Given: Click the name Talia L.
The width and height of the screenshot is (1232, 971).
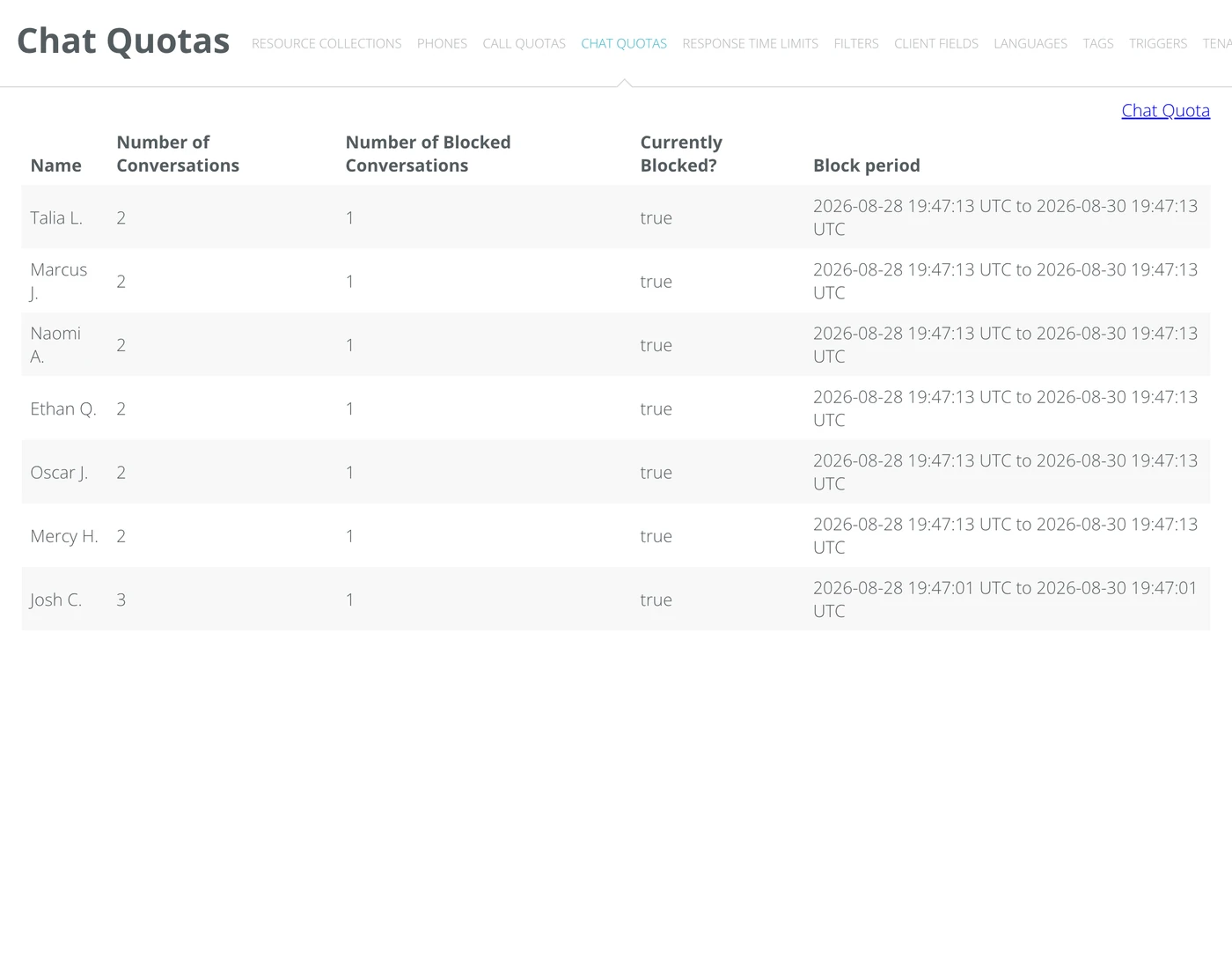Looking at the screenshot, I should pos(56,217).
